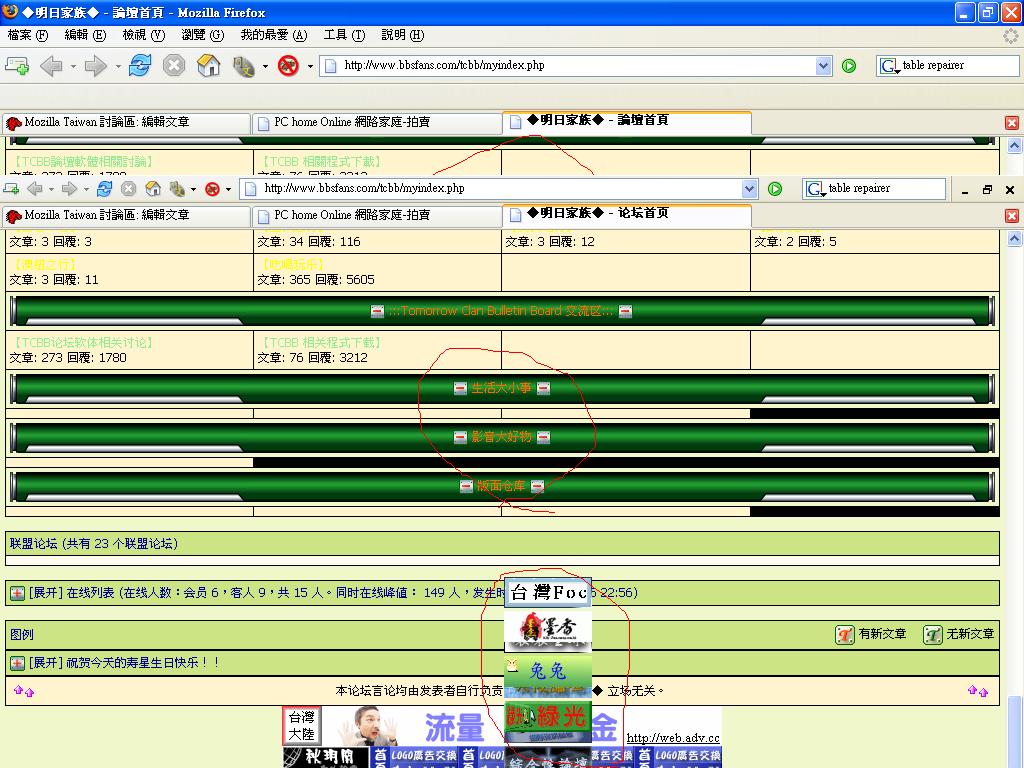Click the Reload page icon in top toolbar
This screenshot has height=768, width=1024.
pos(139,66)
